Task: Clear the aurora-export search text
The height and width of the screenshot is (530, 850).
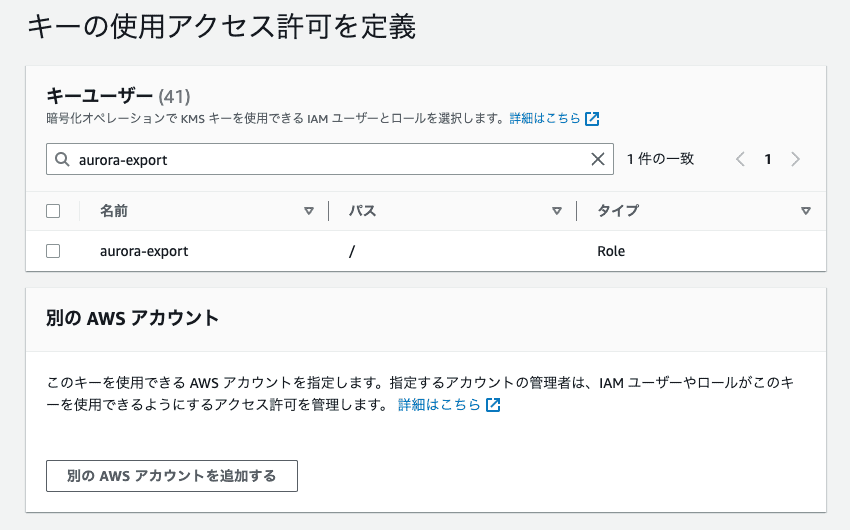Action: pyautogui.click(x=598, y=159)
